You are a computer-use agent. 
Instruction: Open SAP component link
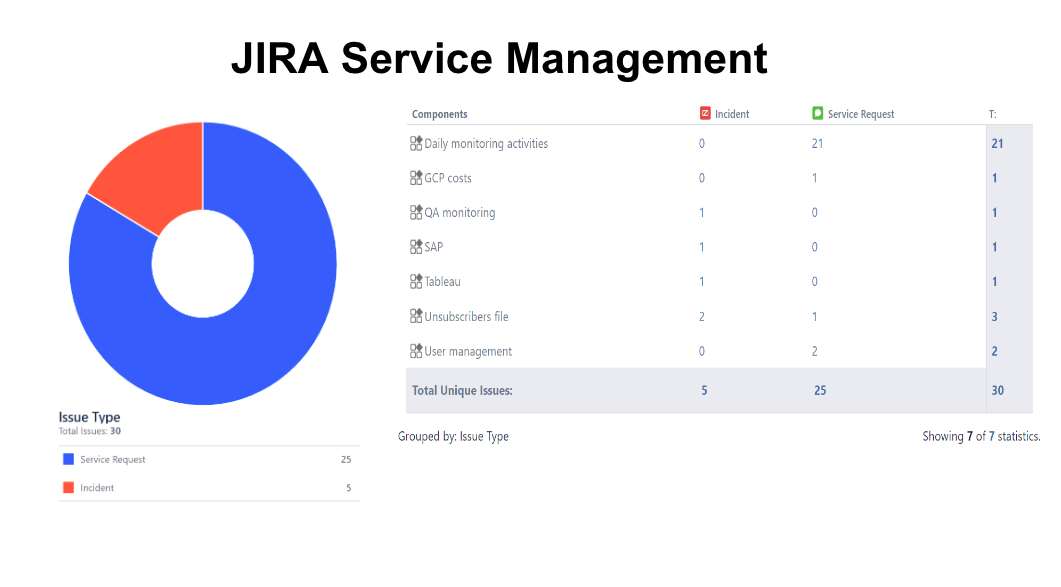point(434,247)
